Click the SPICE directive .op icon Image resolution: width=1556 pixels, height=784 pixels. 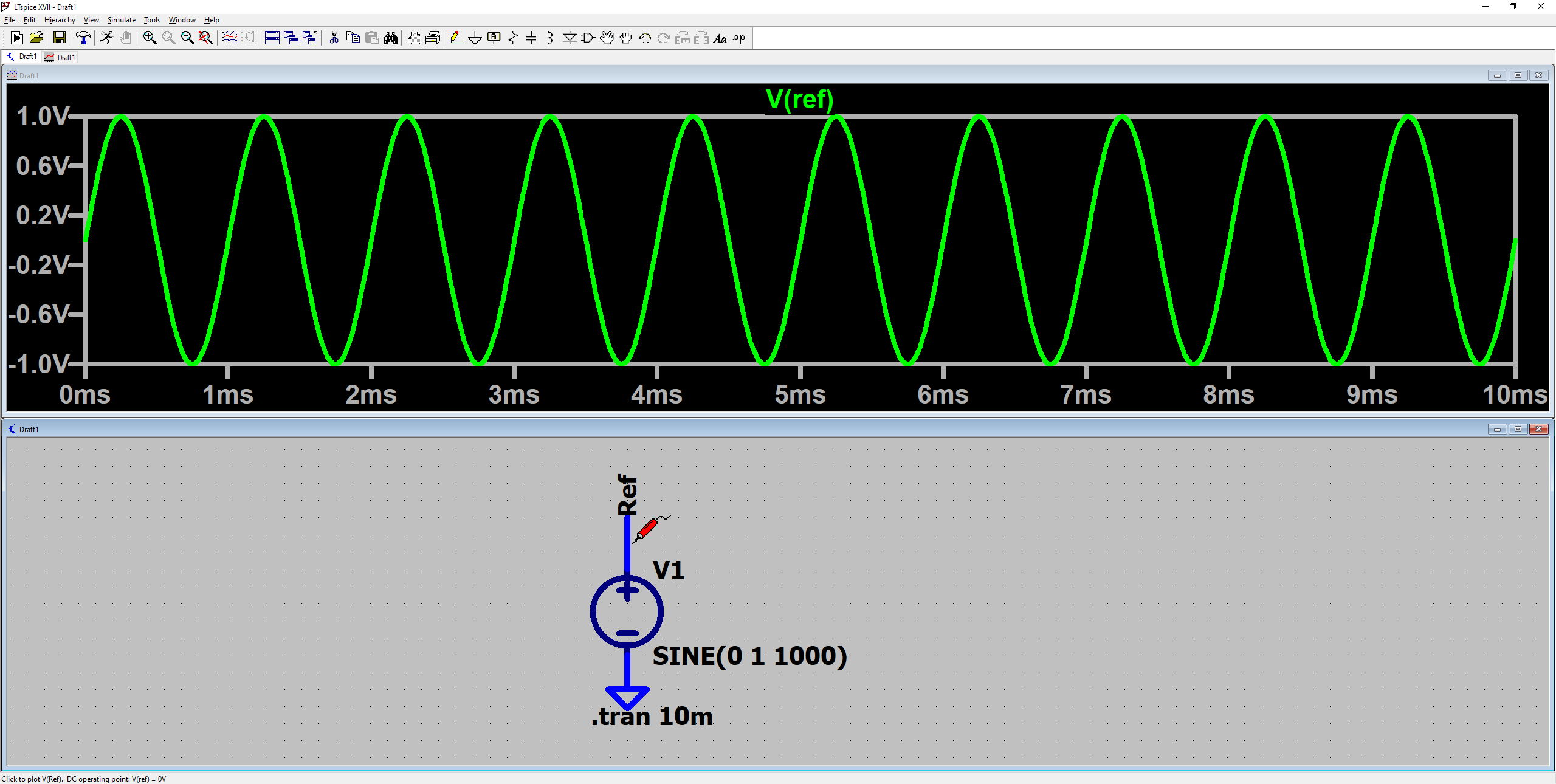coord(738,38)
